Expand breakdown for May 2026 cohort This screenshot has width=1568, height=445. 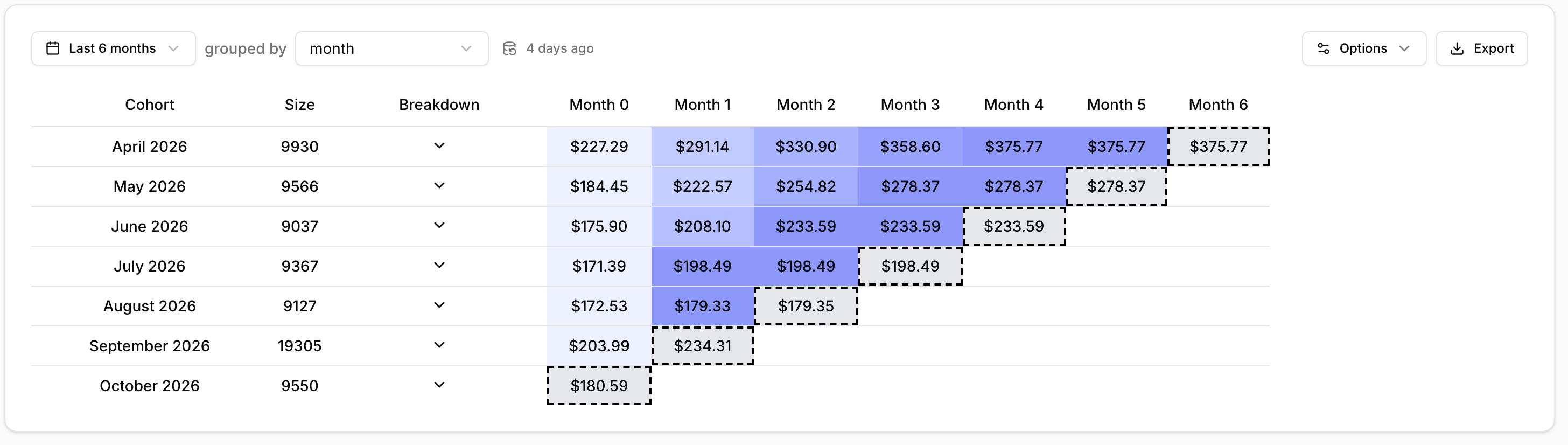click(x=439, y=186)
